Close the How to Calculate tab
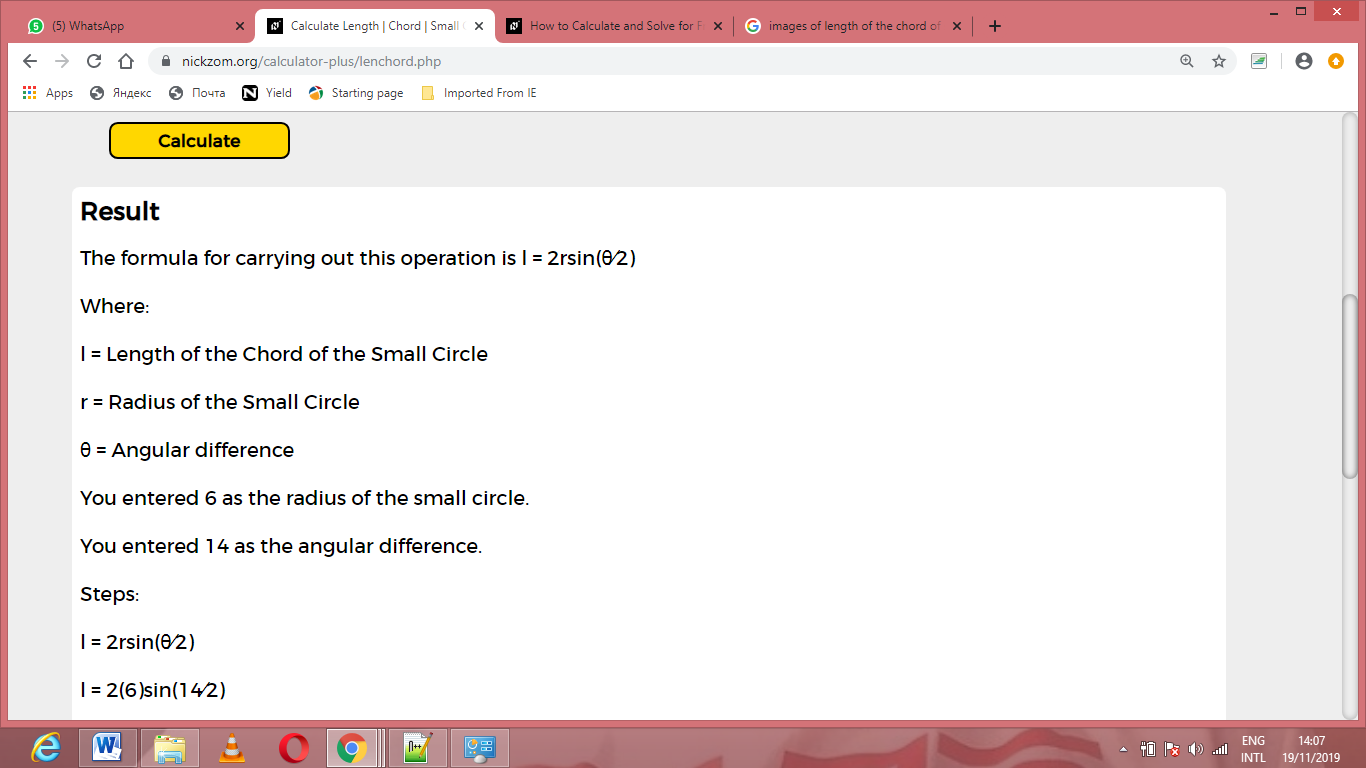Image resolution: width=1366 pixels, height=768 pixels. click(x=716, y=26)
